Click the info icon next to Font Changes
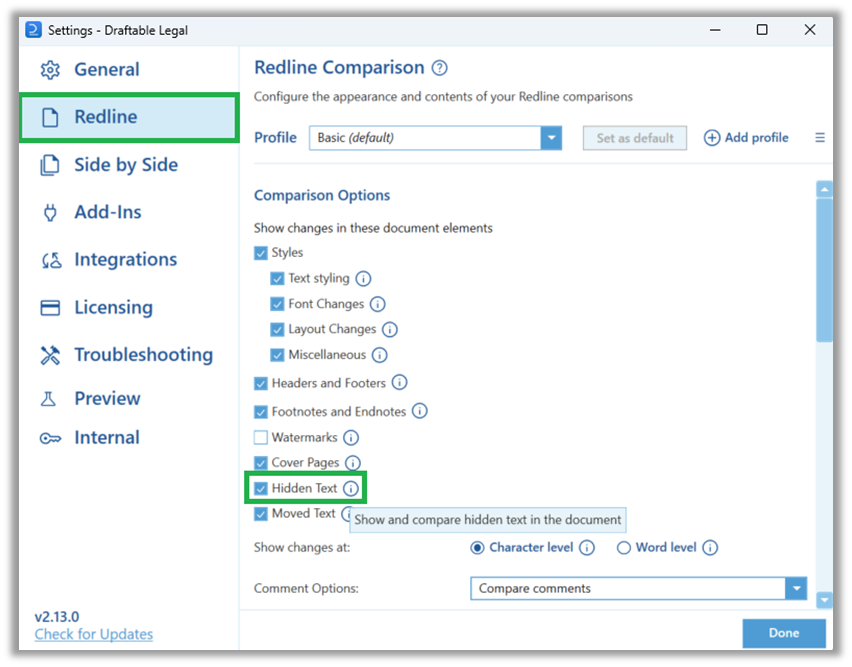Image resolution: width=852 pixels, height=667 pixels. coord(378,304)
